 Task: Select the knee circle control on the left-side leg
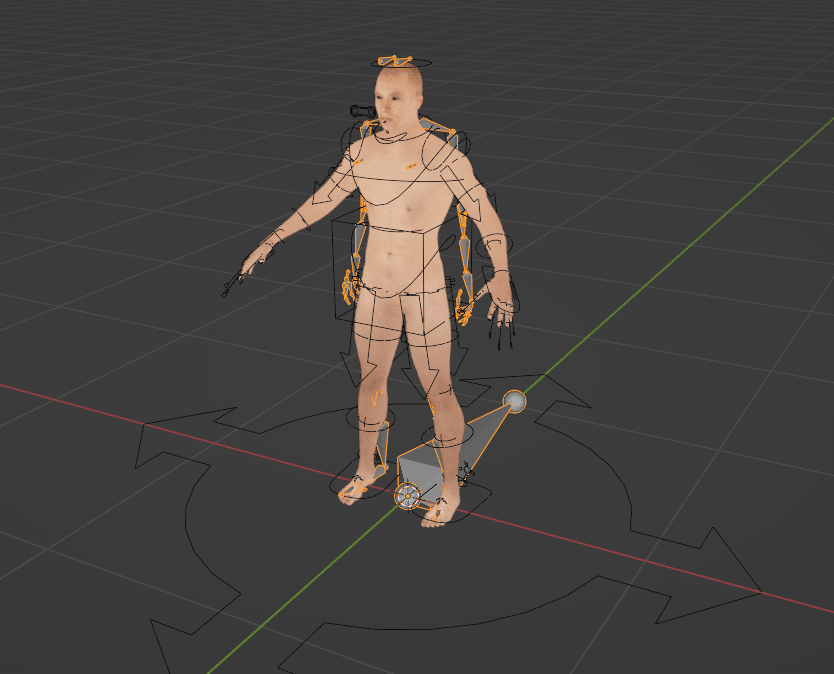pyautogui.click(x=370, y=417)
